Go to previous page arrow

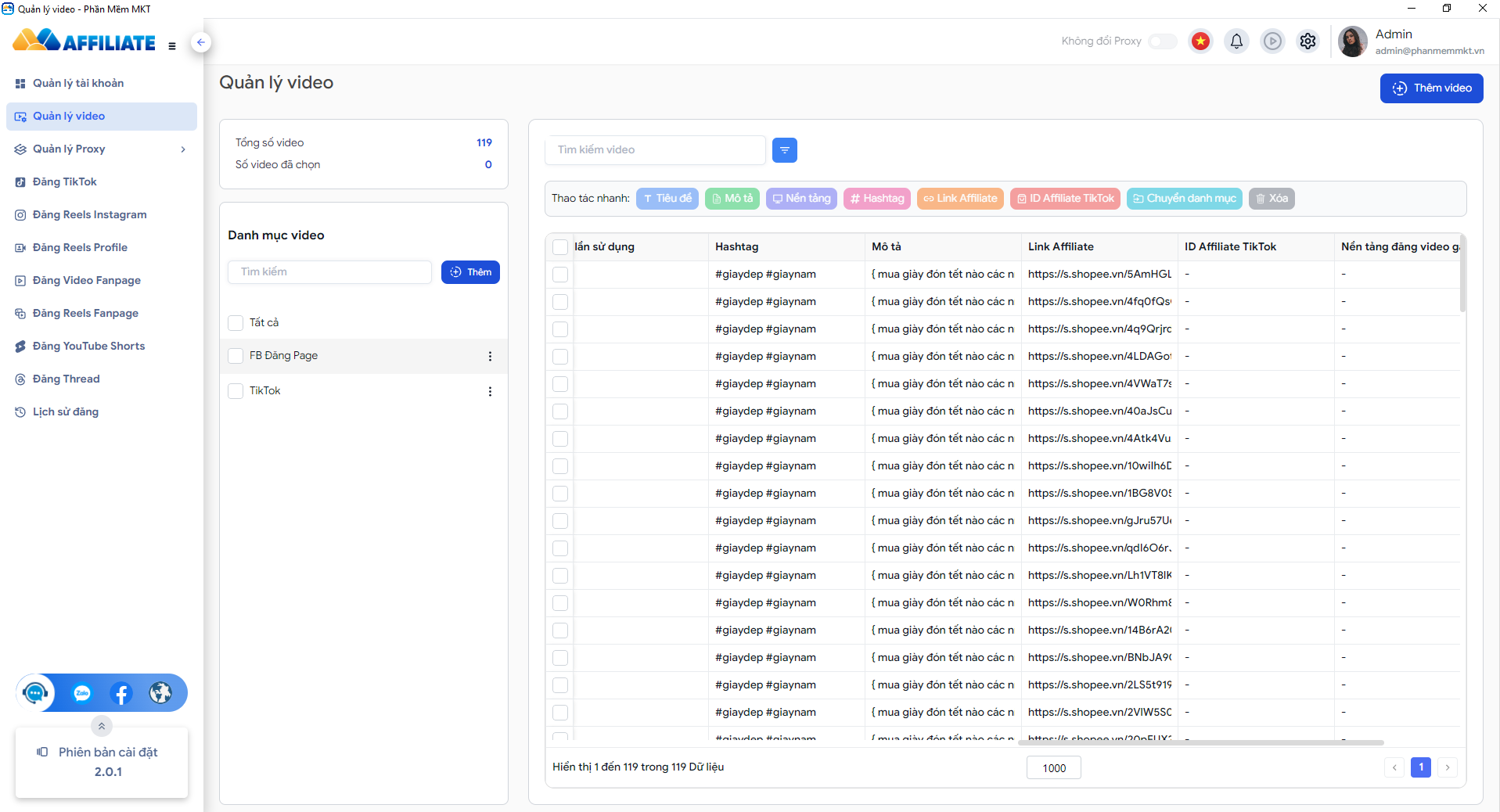click(x=1394, y=767)
